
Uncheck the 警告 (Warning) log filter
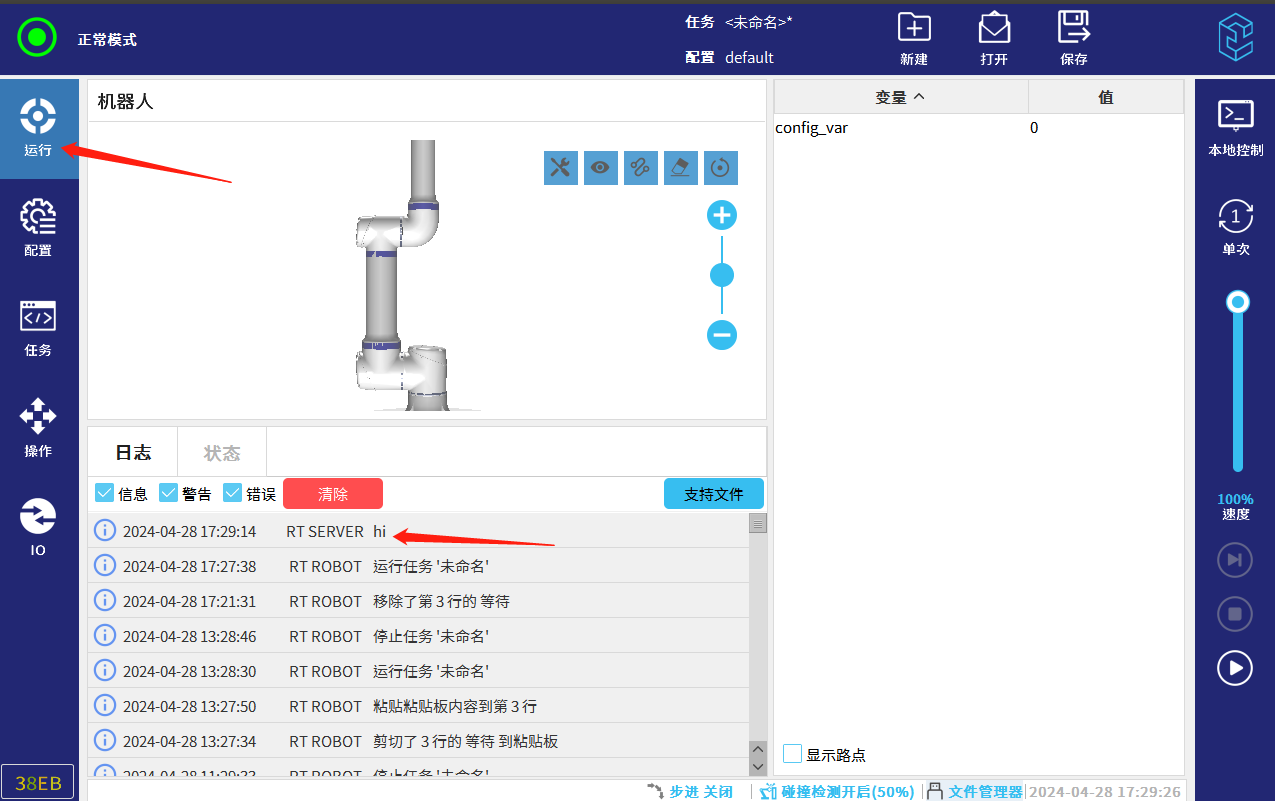(x=168, y=493)
